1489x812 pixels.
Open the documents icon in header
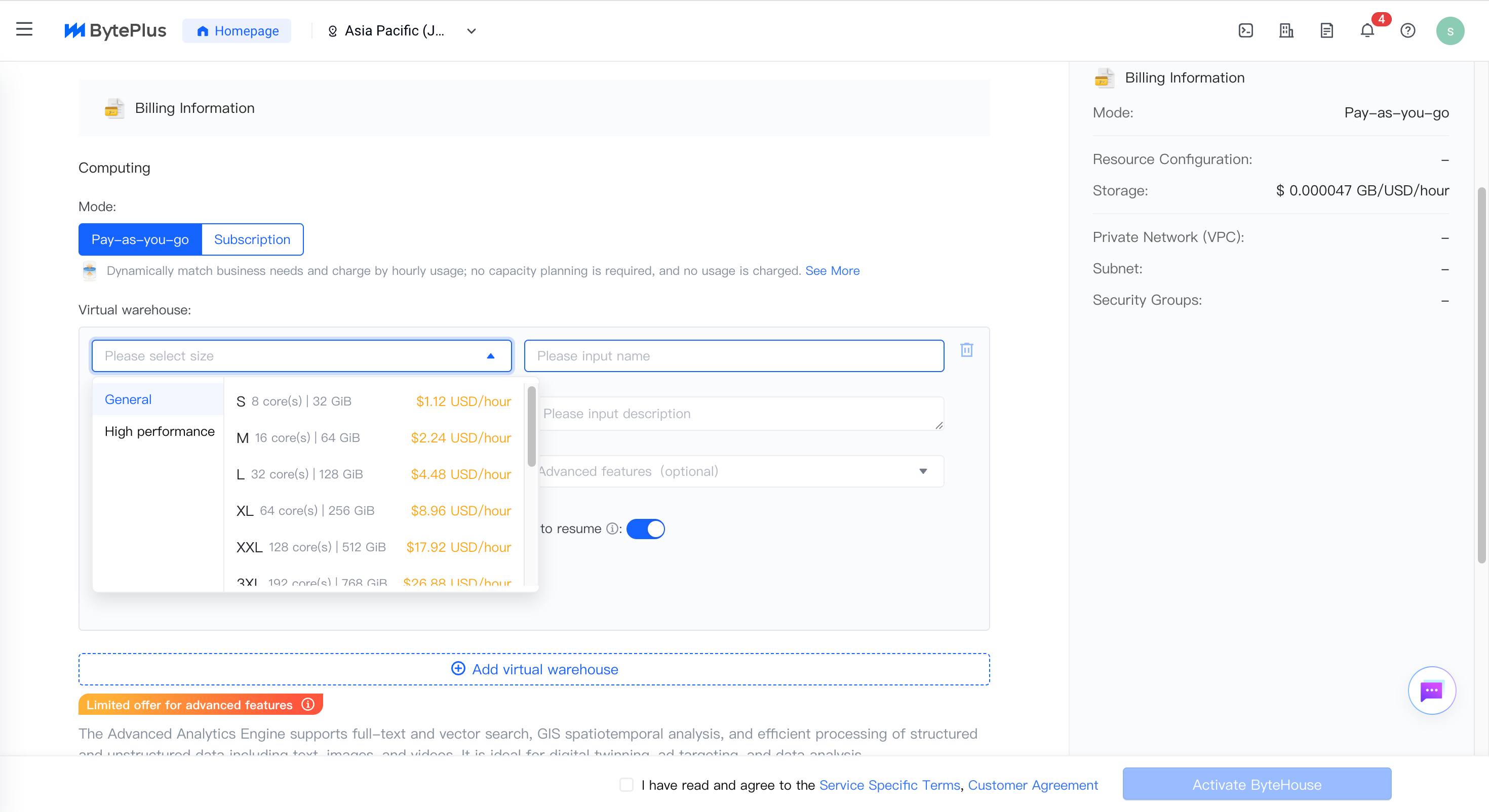point(1326,31)
